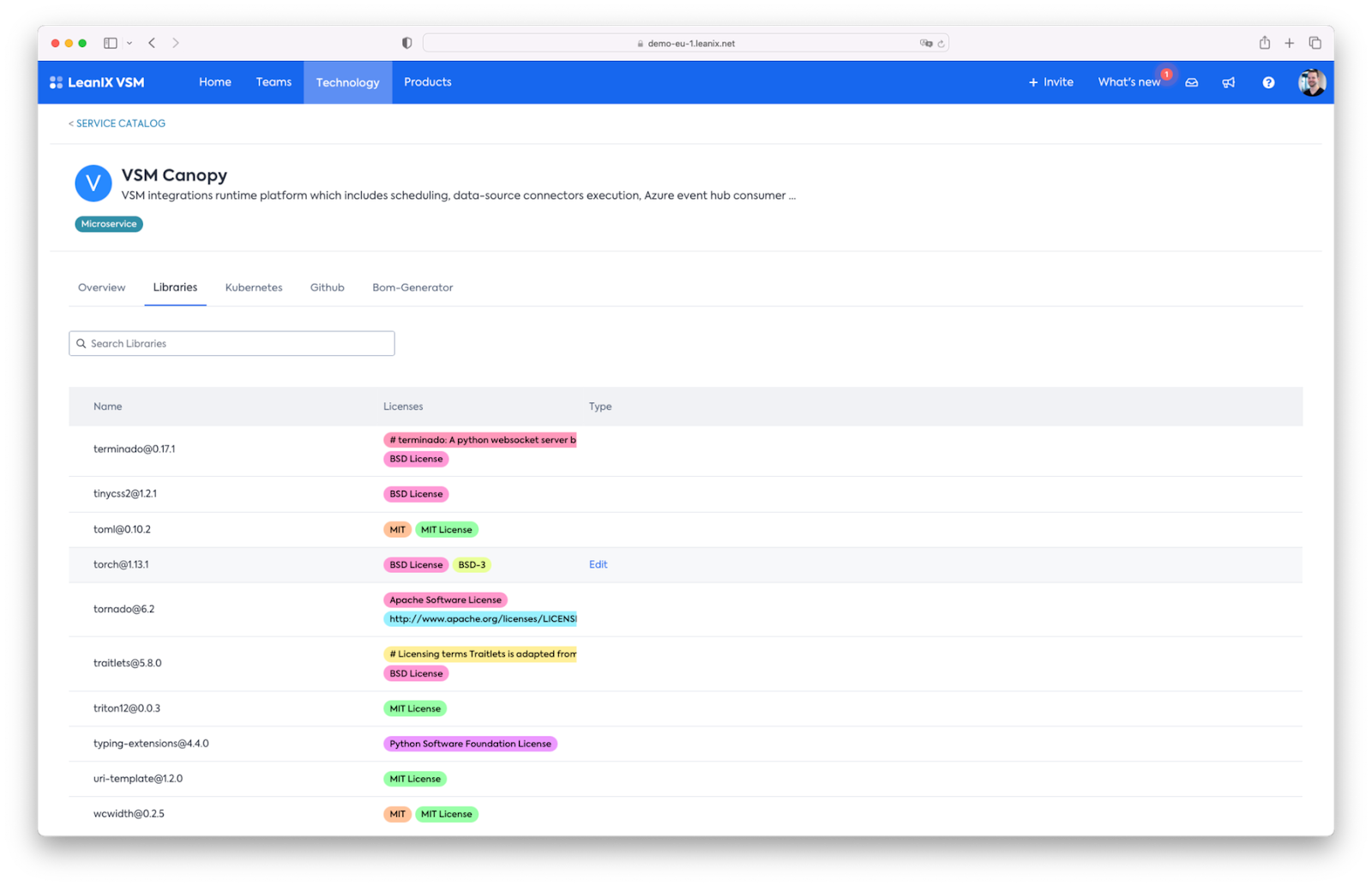1372x886 pixels.
Task: Click MIT License tag in triton12 row
Action: click(415, 708)
